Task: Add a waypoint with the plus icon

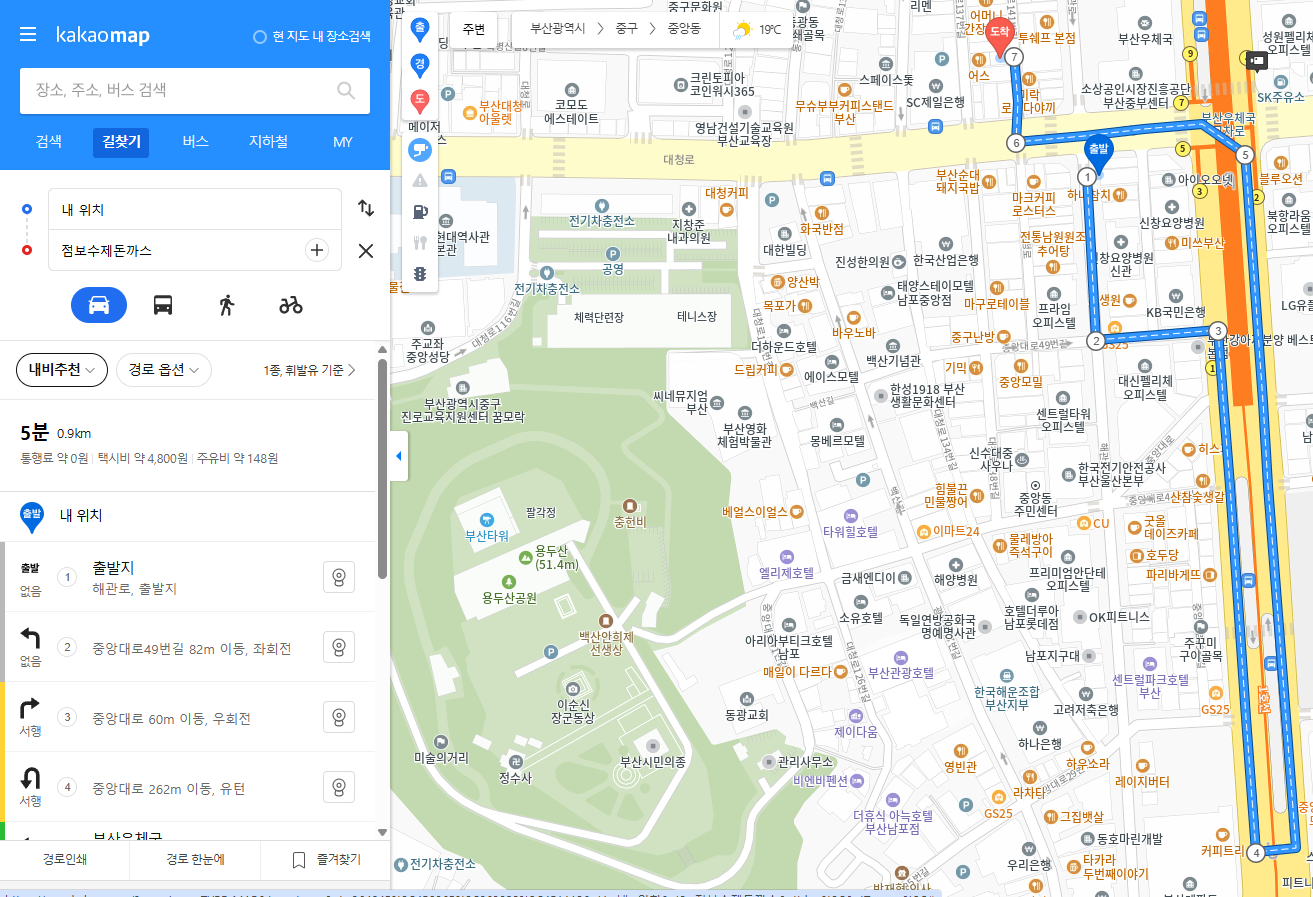Action: point(317,250)
